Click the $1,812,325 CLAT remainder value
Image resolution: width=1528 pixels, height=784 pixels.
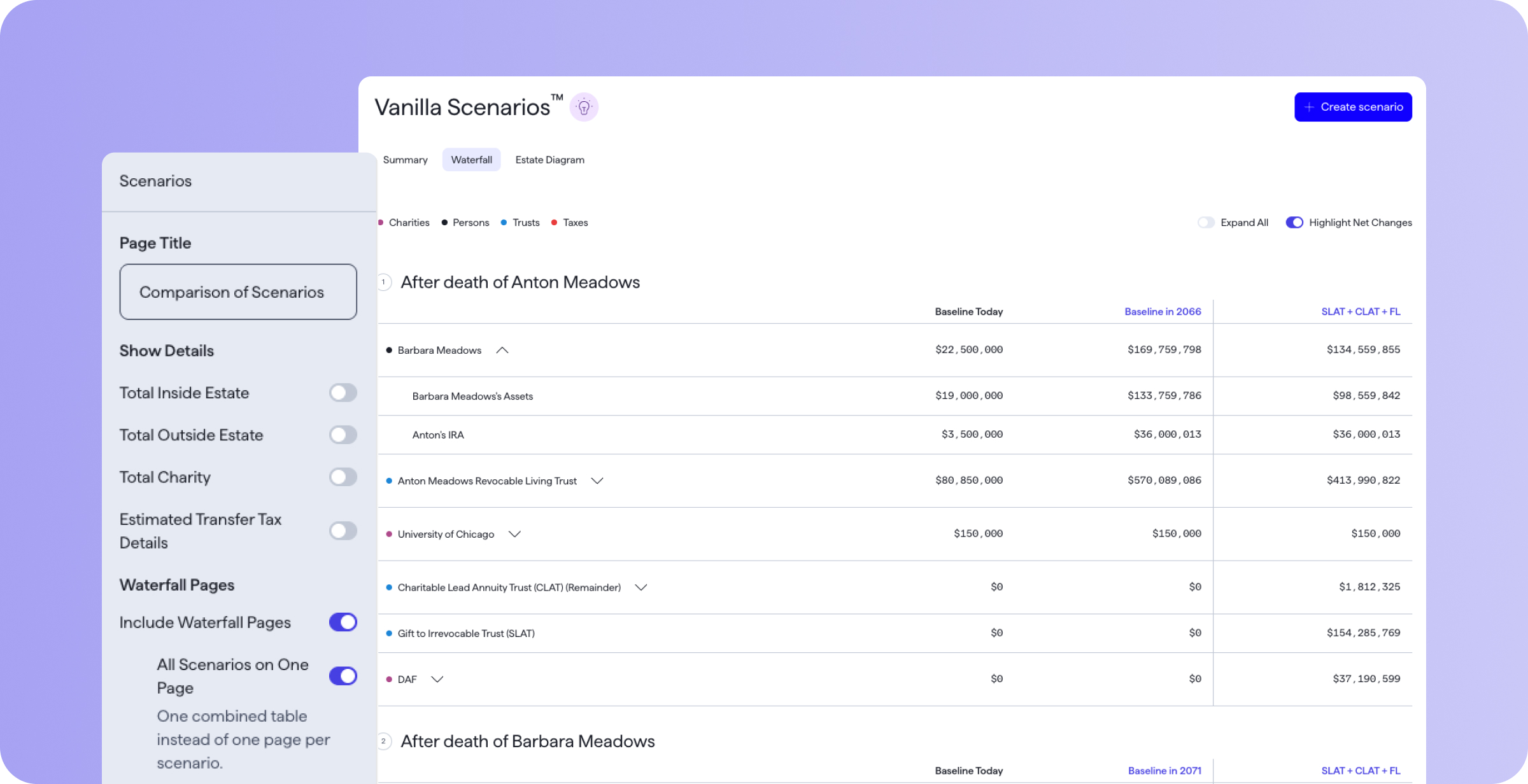point(1369,587)
